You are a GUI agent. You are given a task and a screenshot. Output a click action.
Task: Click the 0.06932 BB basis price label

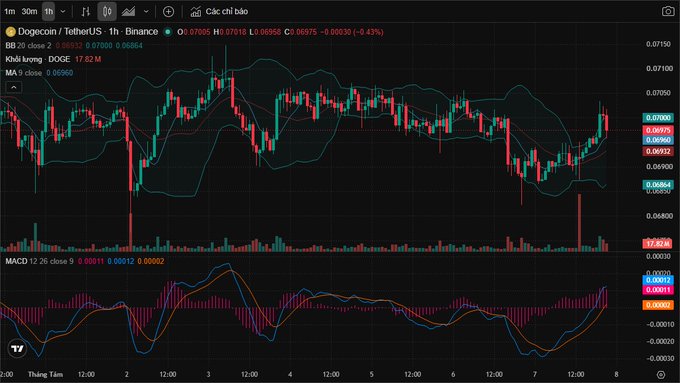[x=658, y=151]
